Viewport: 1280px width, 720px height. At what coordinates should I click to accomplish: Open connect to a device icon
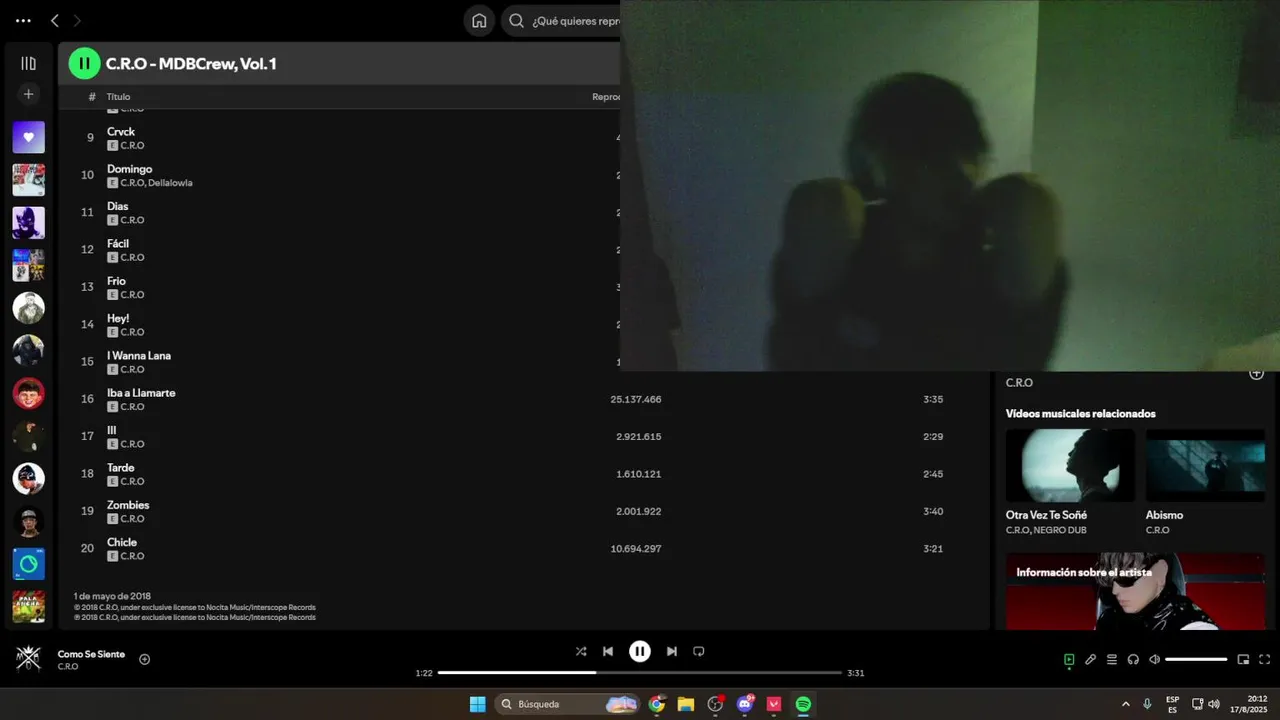coord(1133,659)
